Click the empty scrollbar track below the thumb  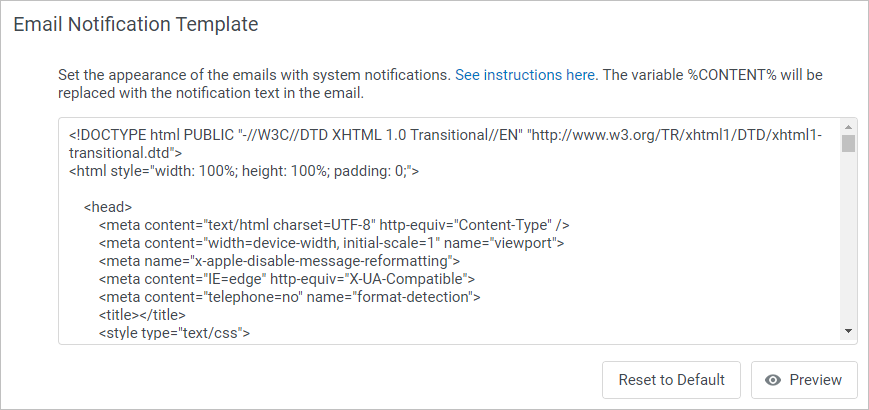[848, 238]
